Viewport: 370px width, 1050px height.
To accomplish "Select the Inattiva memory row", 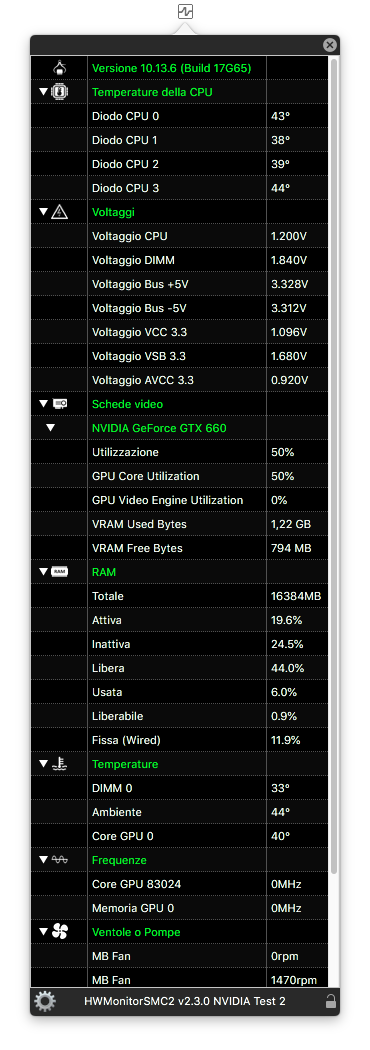I will point(180,644).
